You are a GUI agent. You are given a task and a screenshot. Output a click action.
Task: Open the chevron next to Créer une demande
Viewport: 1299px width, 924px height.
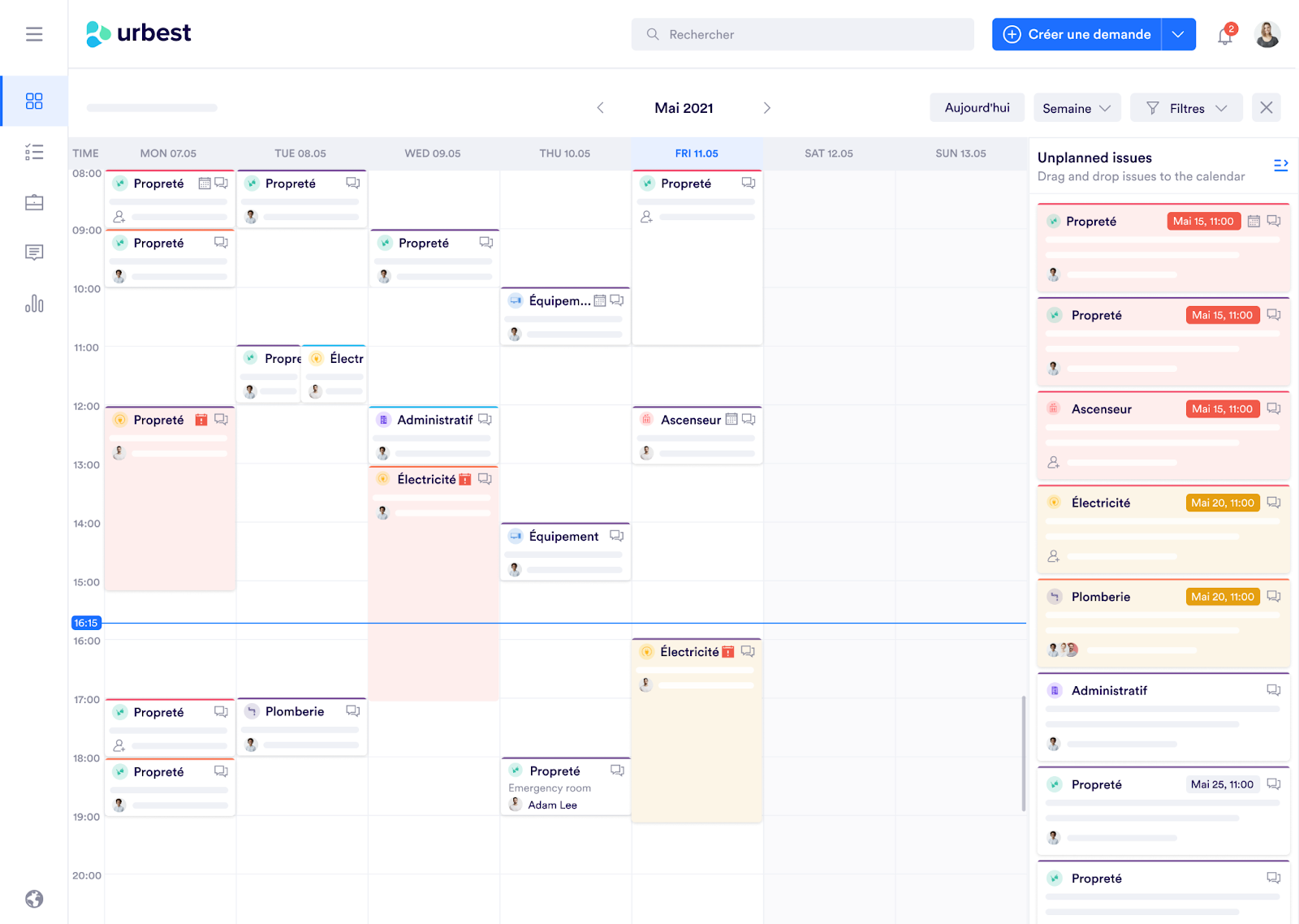(1179, 34)
